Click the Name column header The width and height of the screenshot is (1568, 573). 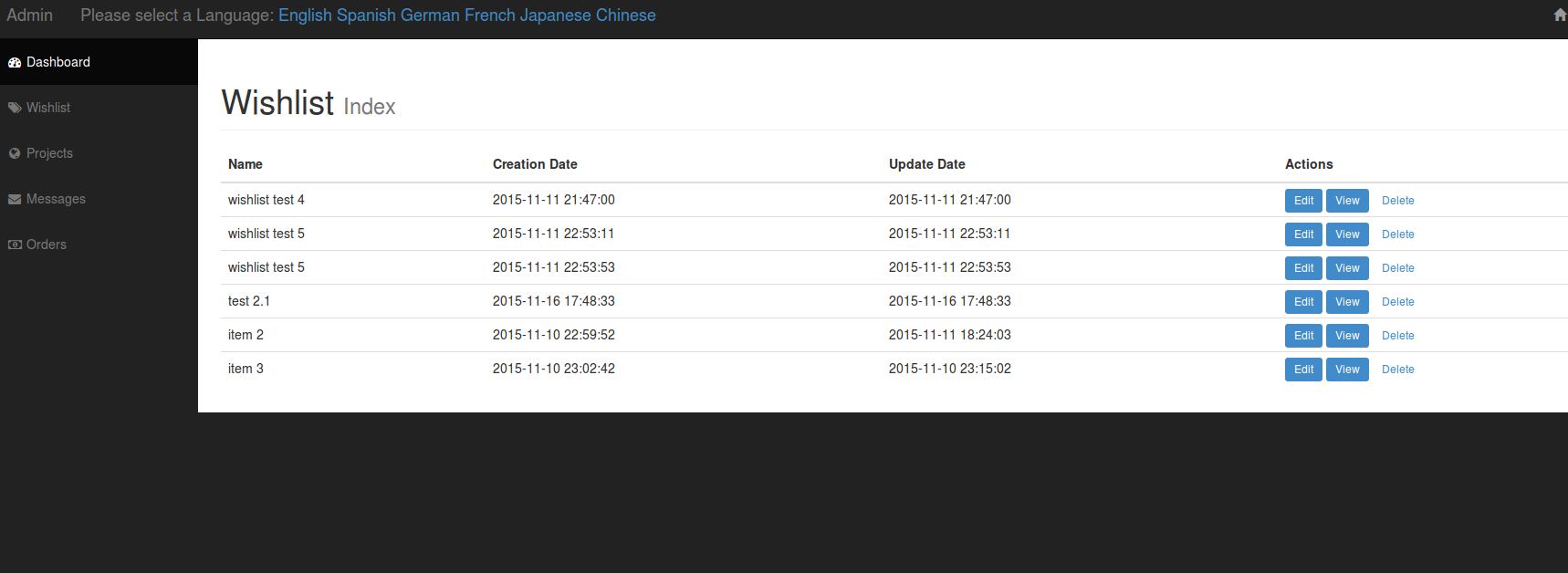(x=246, y=164)
